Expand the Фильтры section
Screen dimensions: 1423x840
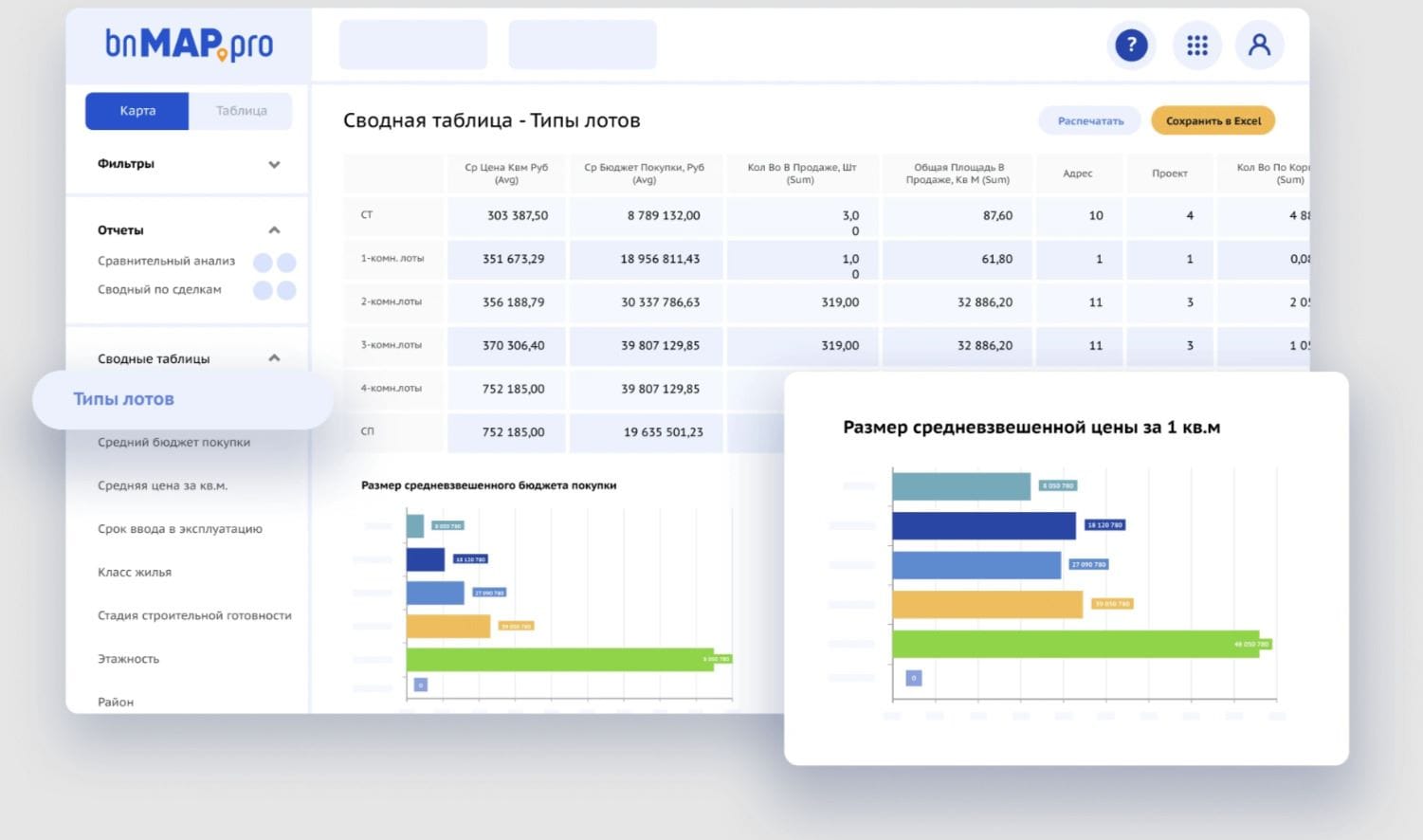[274, 164]
